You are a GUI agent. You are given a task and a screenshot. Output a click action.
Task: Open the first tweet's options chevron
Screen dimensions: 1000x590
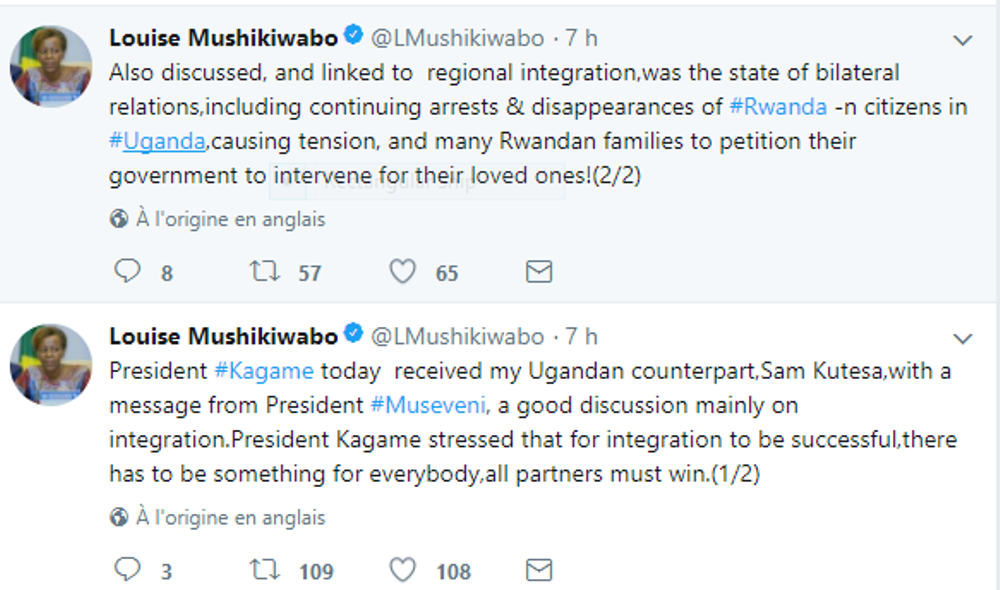pyautogui.click(x=962, y=41)
